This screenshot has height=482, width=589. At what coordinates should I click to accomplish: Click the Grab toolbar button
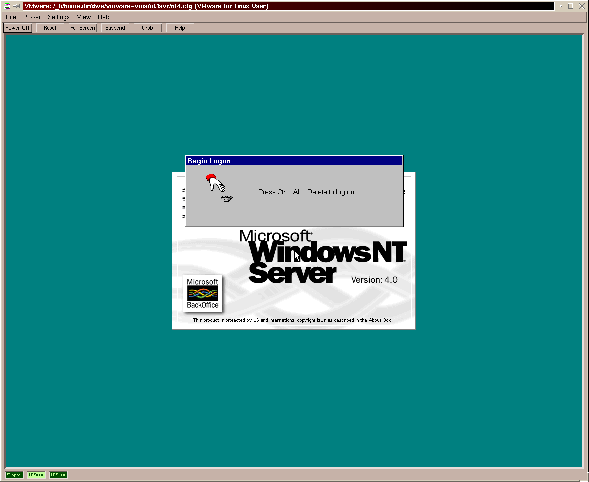pos(147,28)
